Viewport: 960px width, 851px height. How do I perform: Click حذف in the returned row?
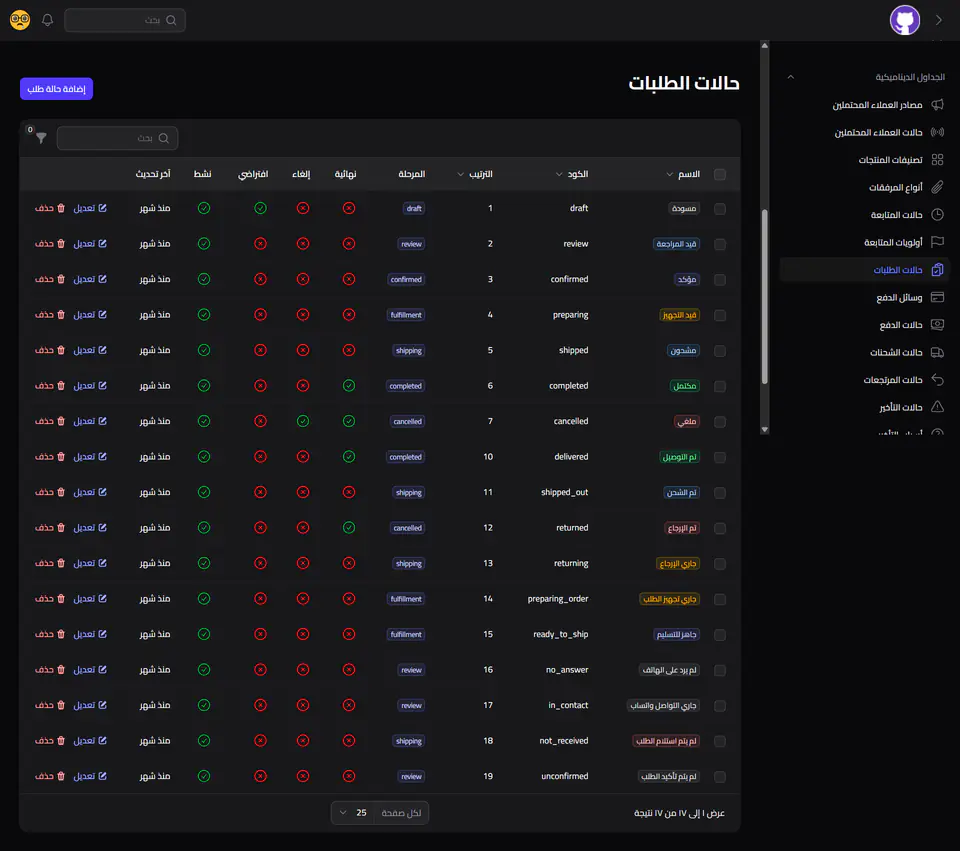(x=50, y=528)
